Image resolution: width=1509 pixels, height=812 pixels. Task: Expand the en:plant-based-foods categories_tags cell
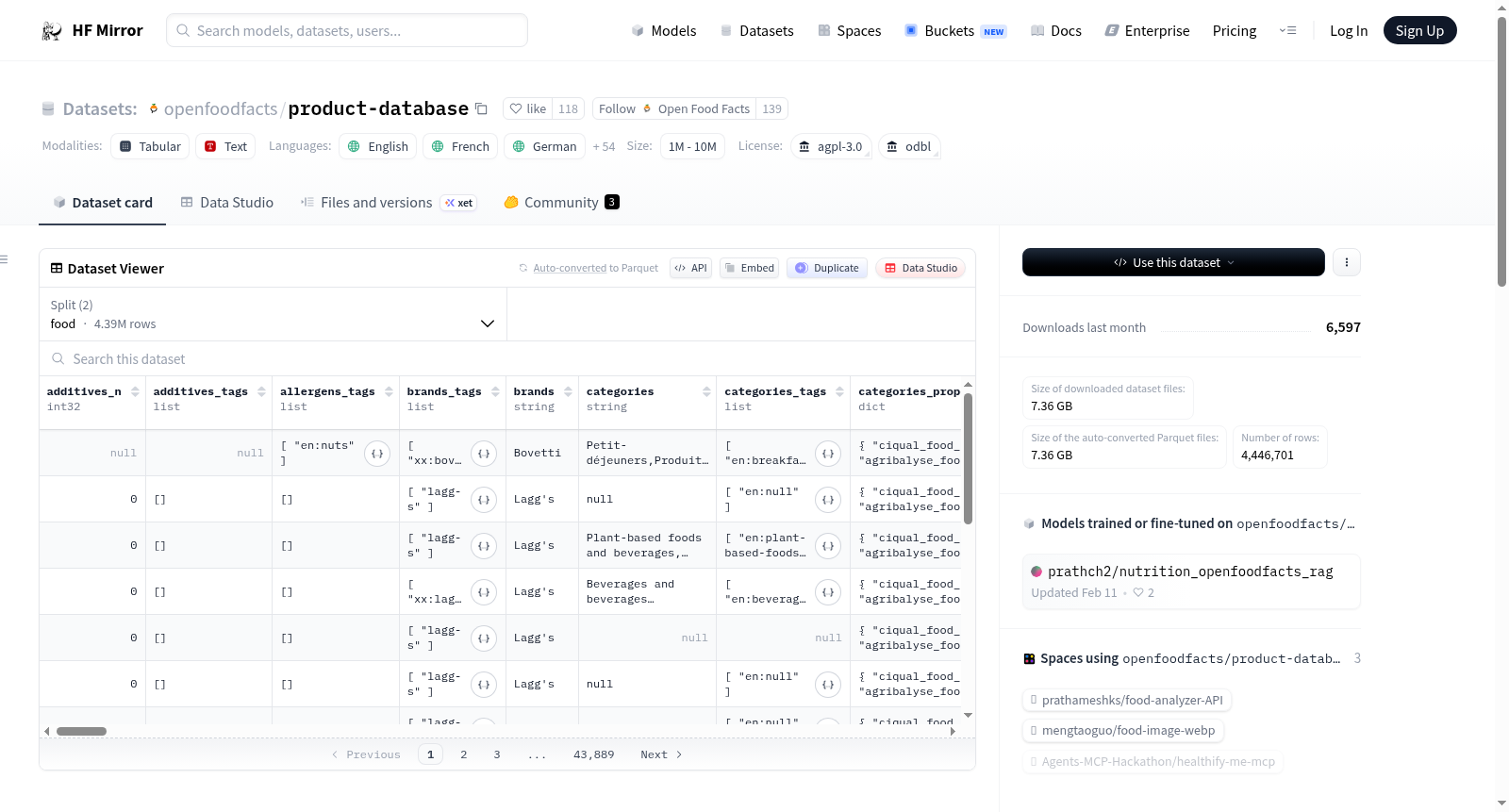pyautogui.click(x=828, y=546)
